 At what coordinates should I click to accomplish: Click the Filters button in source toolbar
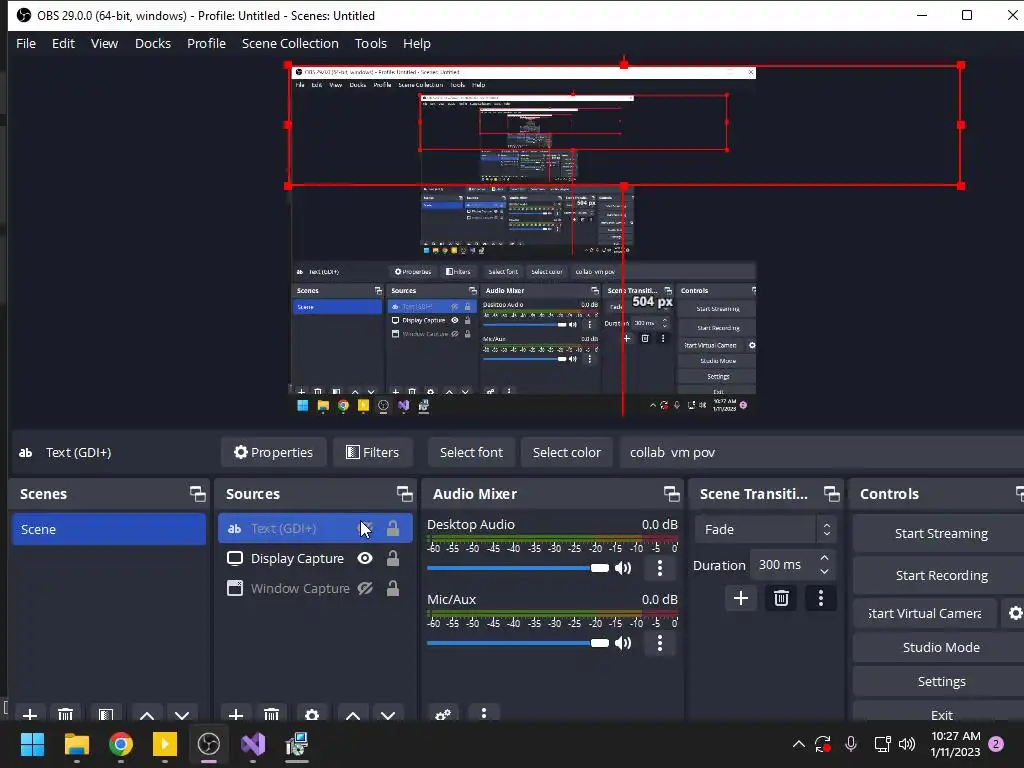point(372,452)
